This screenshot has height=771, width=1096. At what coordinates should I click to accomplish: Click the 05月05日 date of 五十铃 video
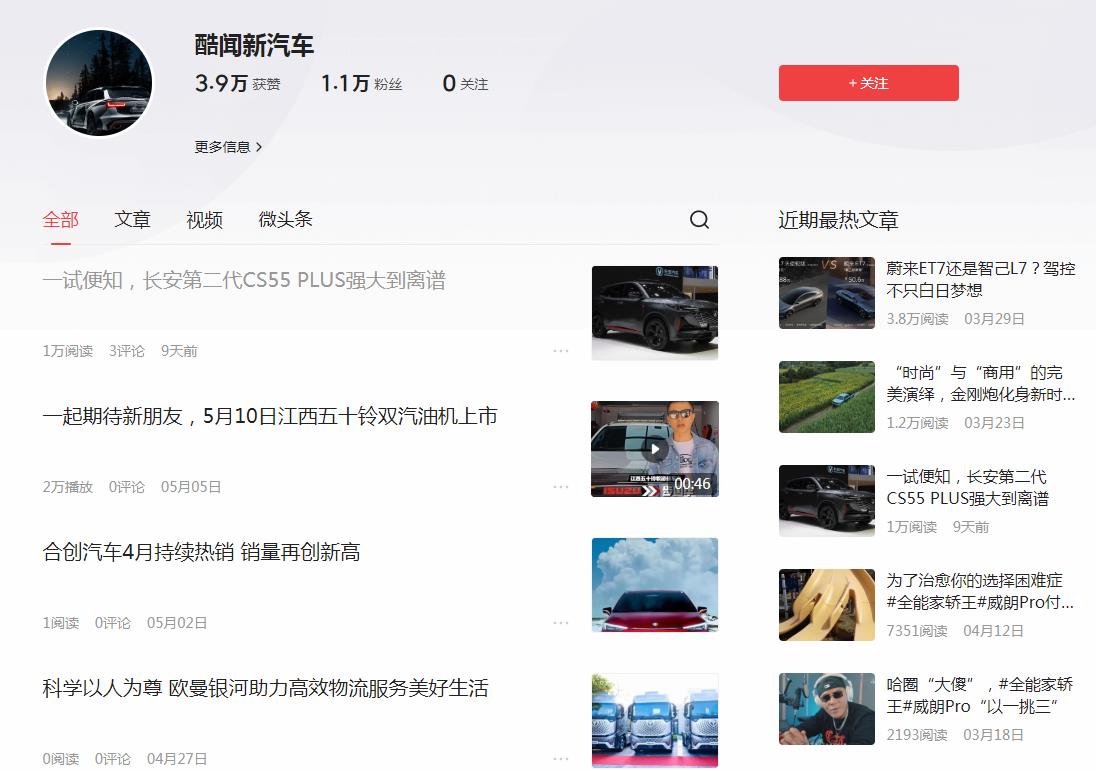191,487
